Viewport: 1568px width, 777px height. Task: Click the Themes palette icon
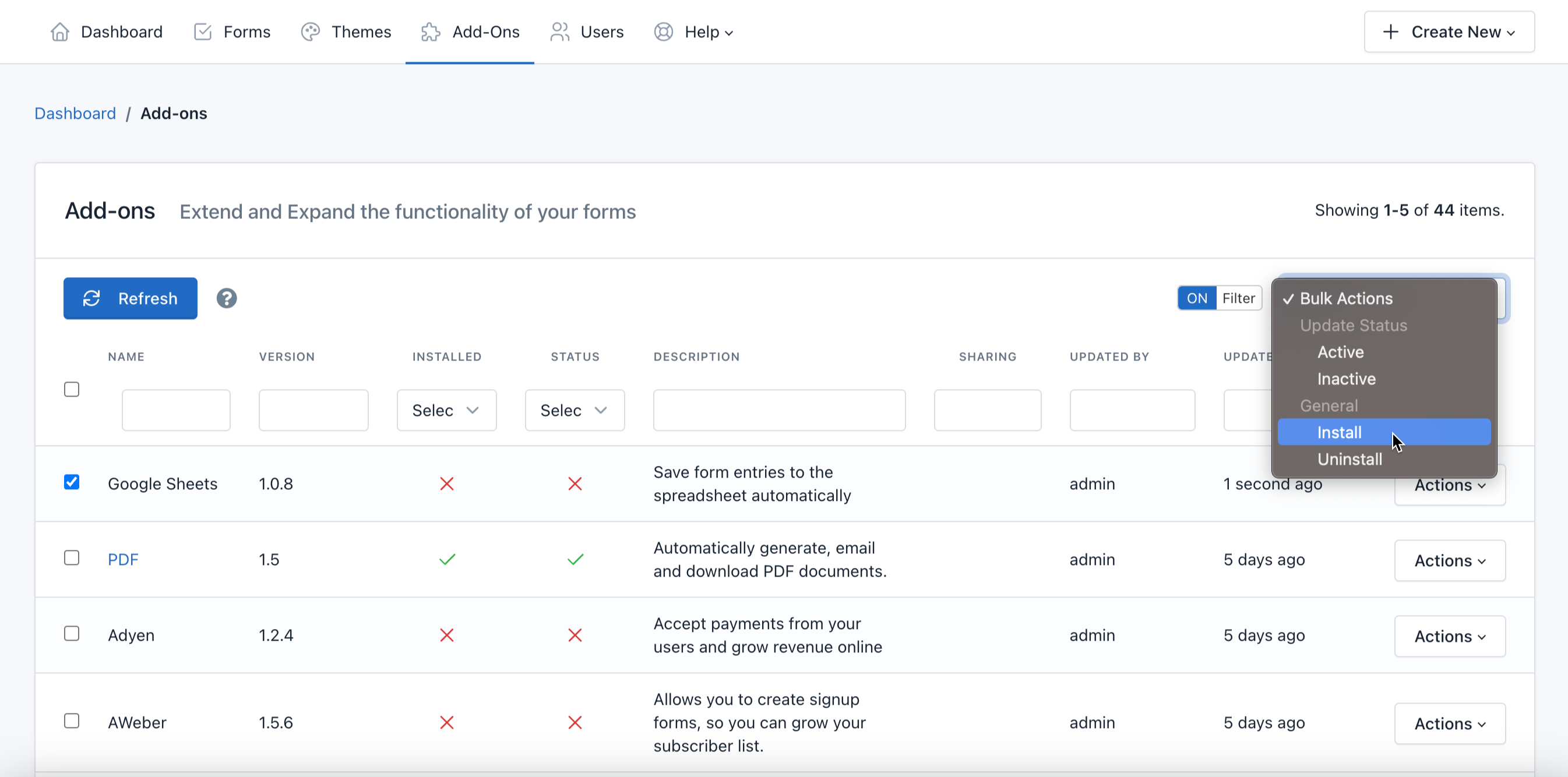click(311, 31)
